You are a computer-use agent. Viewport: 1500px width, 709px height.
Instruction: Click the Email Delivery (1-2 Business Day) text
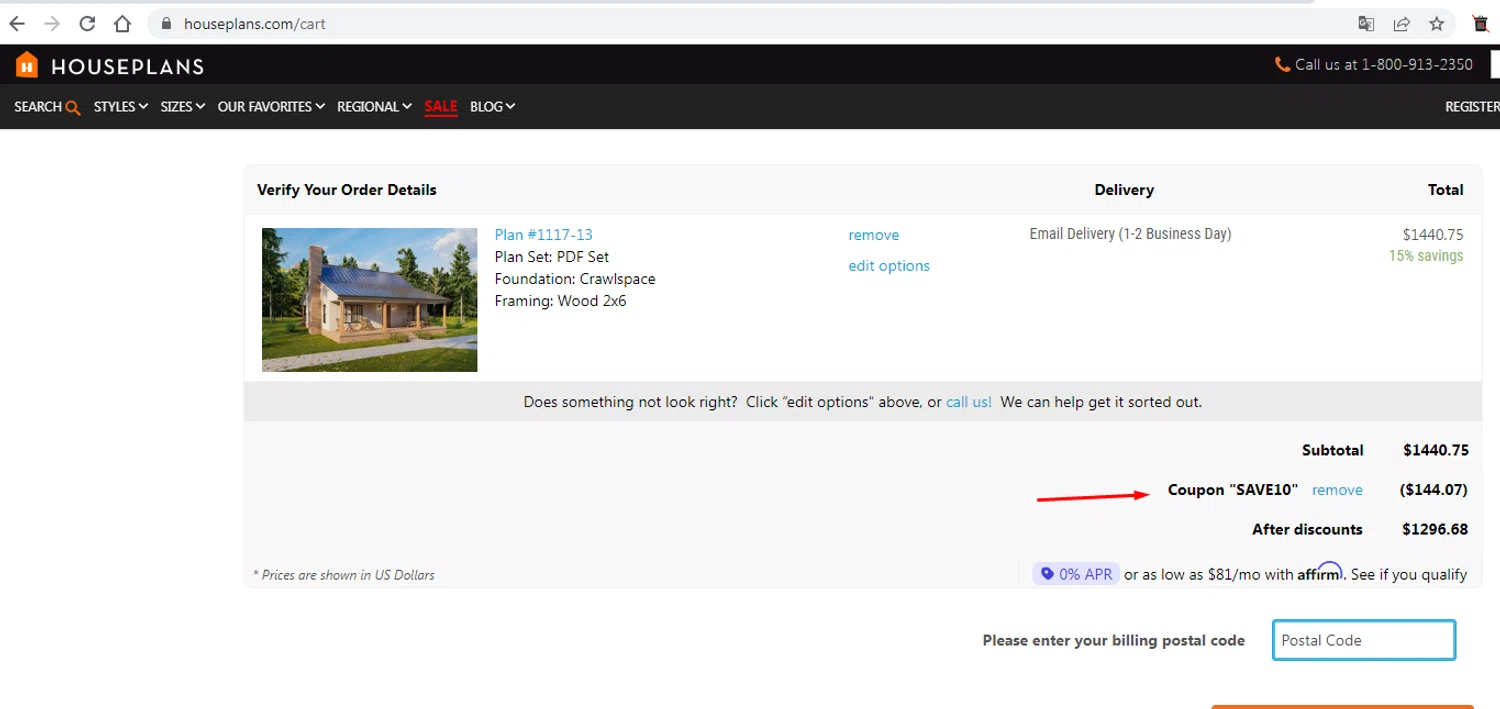click(x=1130, y=234)
